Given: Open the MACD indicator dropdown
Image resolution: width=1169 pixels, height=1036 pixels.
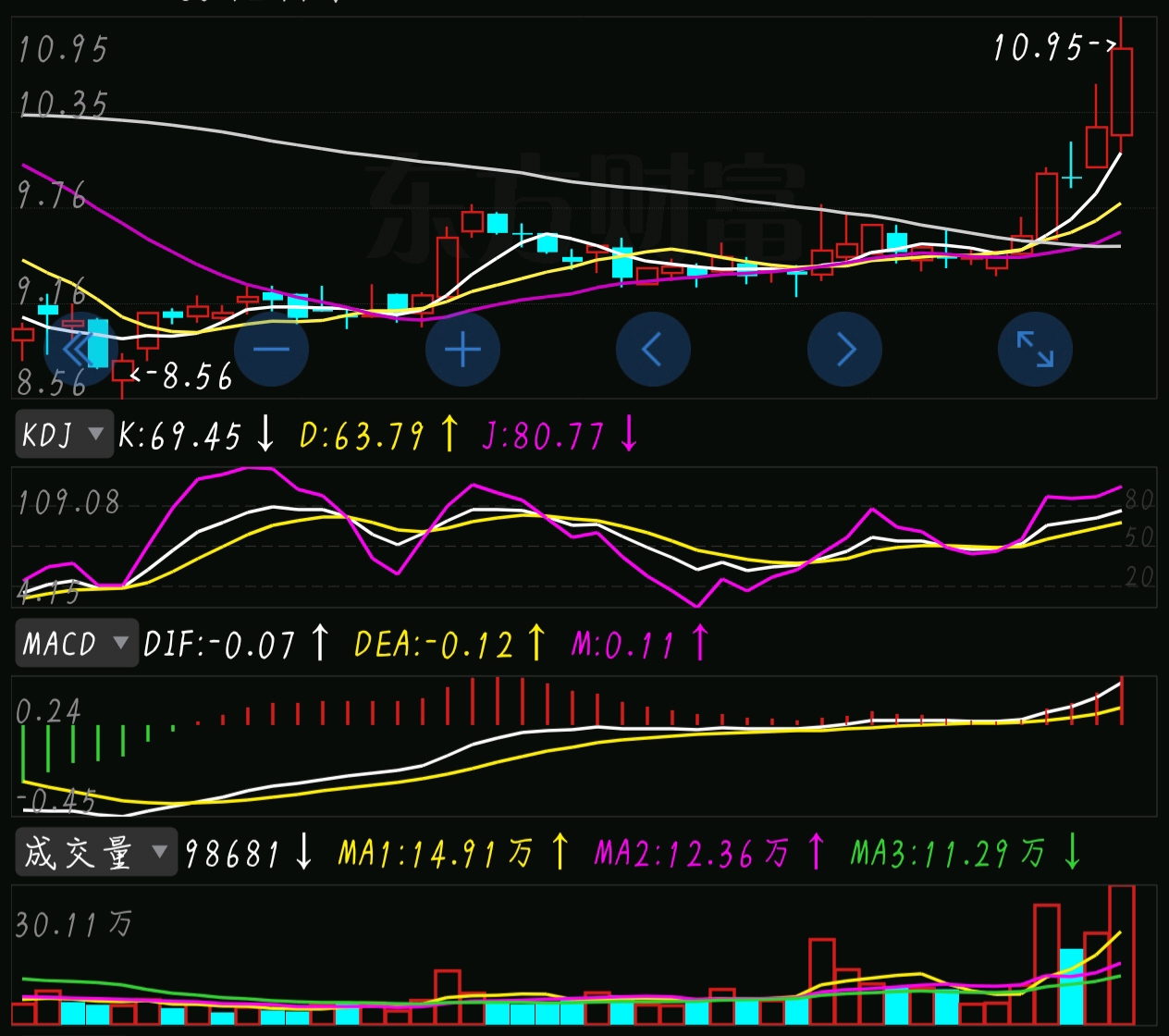Looking at the screenshot, I should 76,643.
